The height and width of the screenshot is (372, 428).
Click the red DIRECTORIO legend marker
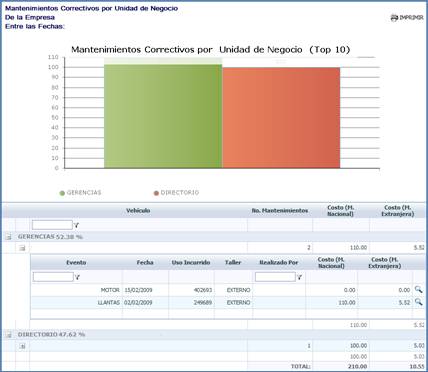point(156,193)
